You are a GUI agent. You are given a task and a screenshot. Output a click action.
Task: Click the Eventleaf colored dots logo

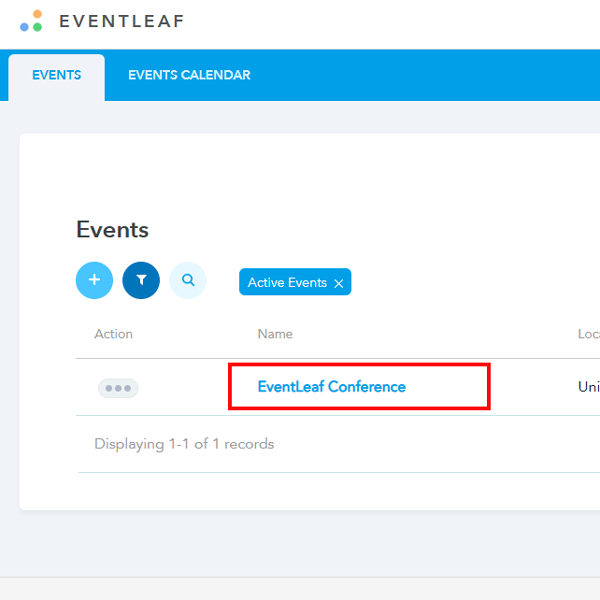(x=31, y=21)
